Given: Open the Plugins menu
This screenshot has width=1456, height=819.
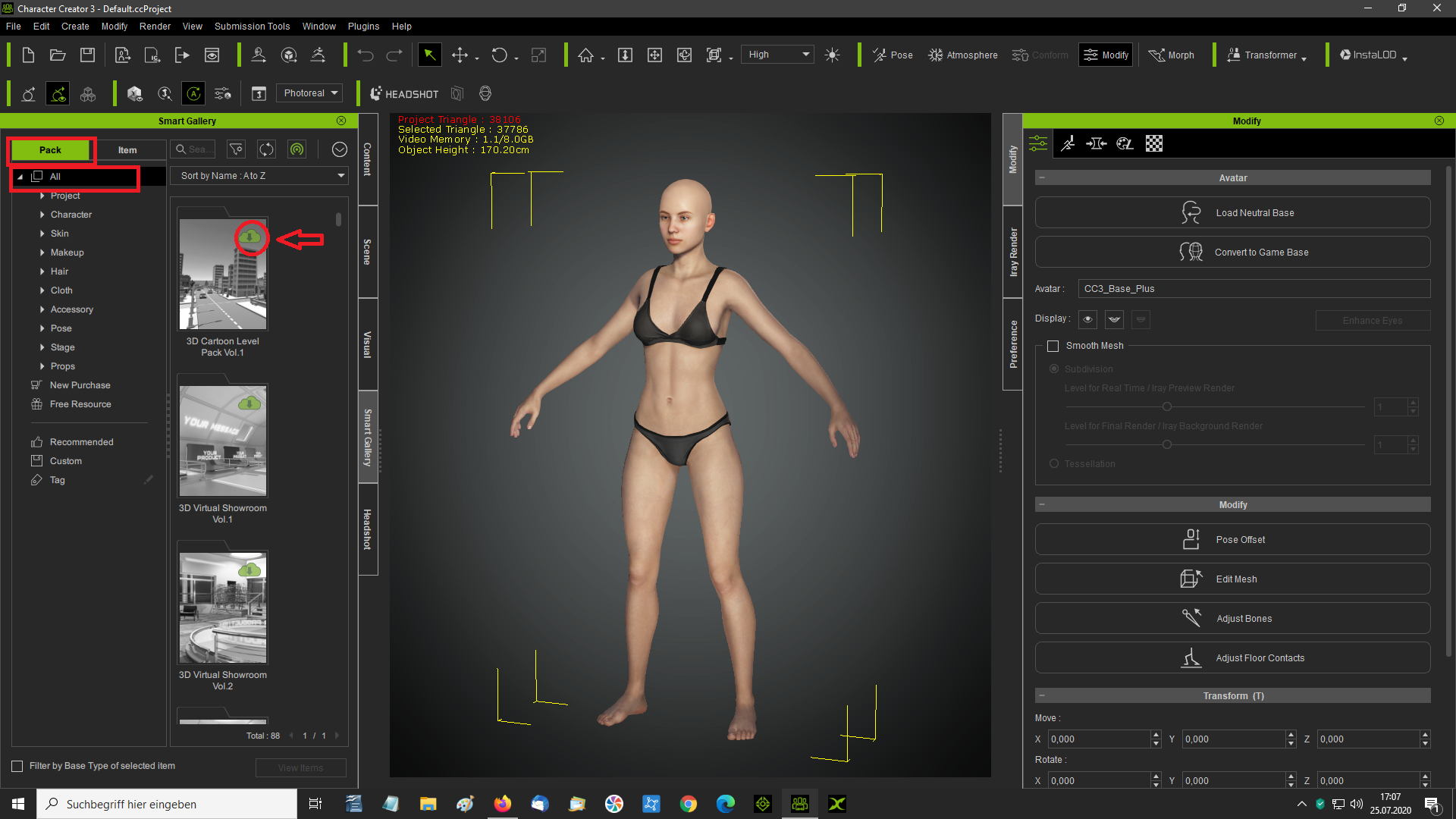Looking at the screenshot, I should tap(363, 26).
